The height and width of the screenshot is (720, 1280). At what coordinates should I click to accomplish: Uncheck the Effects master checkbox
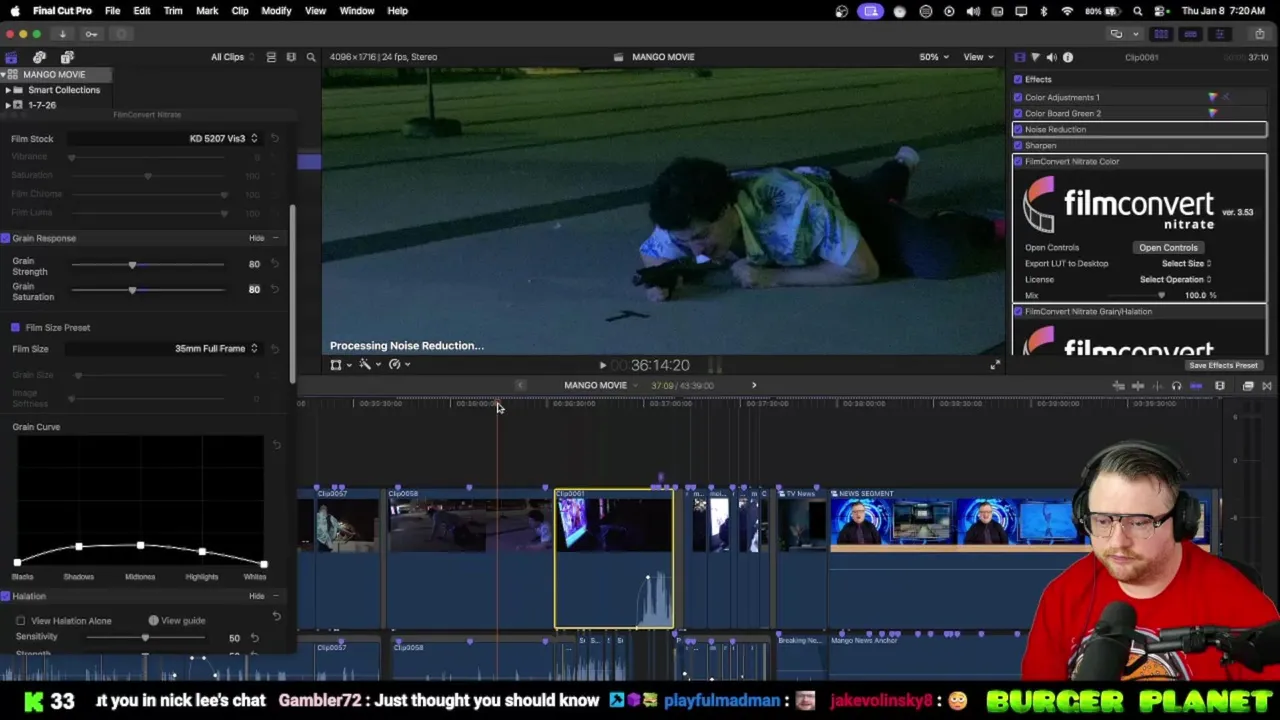(1018, 80)
